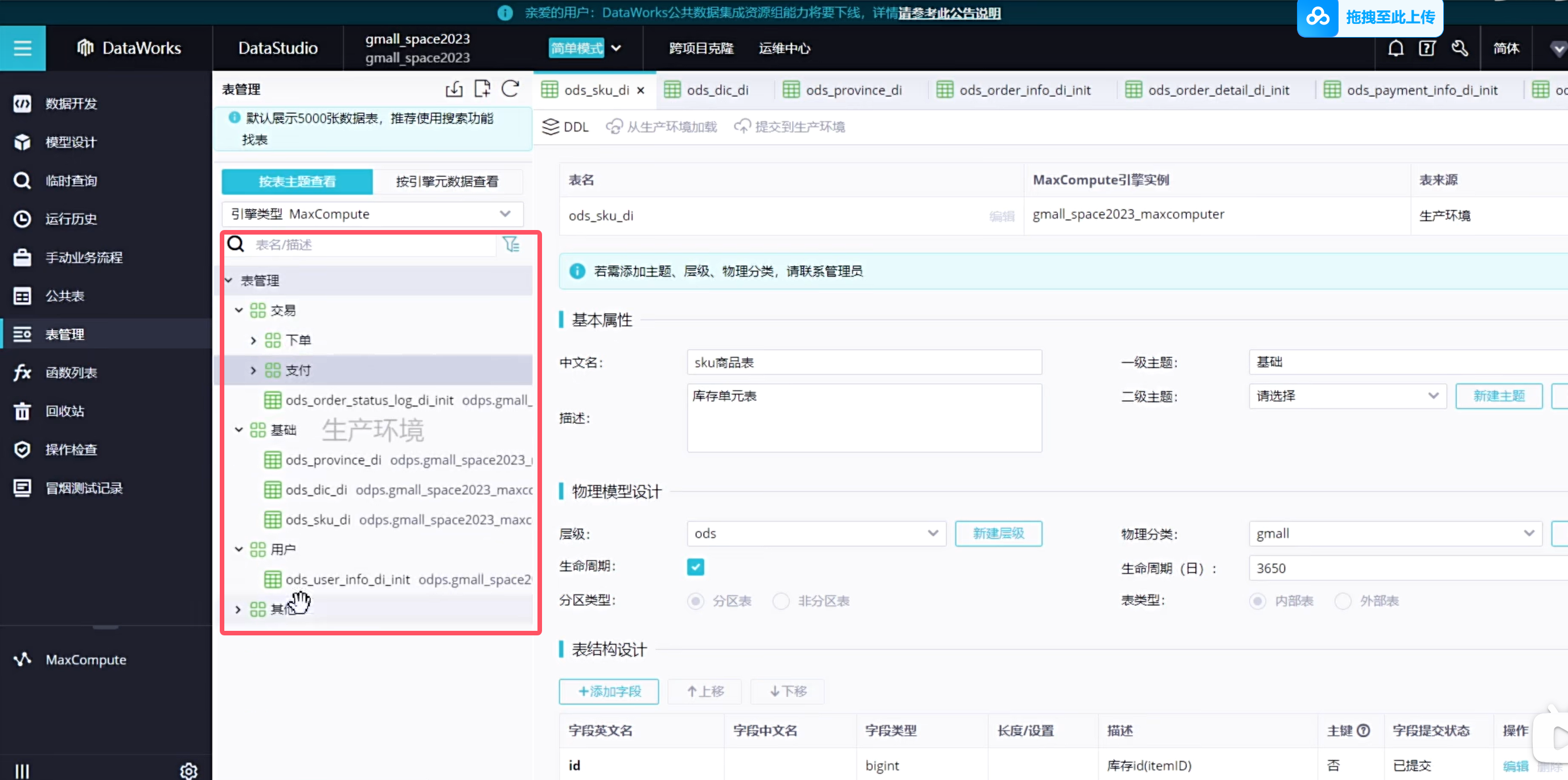Open 回收站 in the left sidebar

(64, 411)
